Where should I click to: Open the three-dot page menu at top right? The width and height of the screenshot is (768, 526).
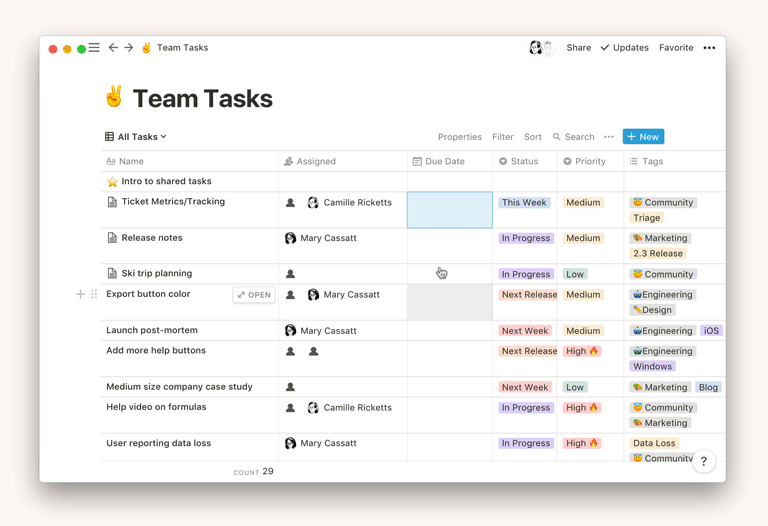(709, 48)
